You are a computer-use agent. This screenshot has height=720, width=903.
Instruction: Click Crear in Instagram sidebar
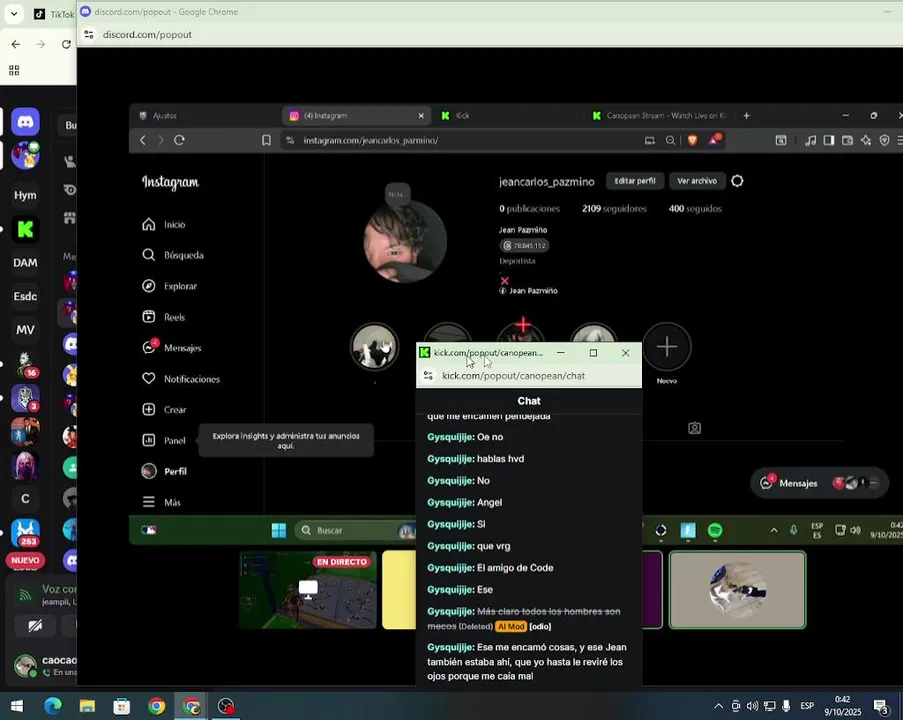164,410
